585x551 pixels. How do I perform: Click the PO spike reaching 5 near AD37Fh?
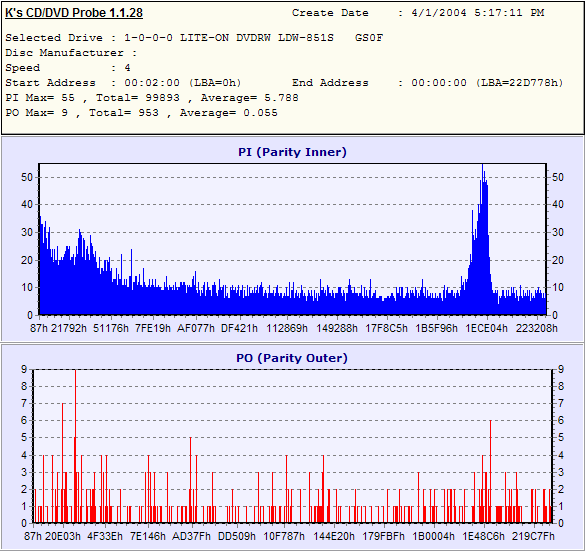[191, 480]
